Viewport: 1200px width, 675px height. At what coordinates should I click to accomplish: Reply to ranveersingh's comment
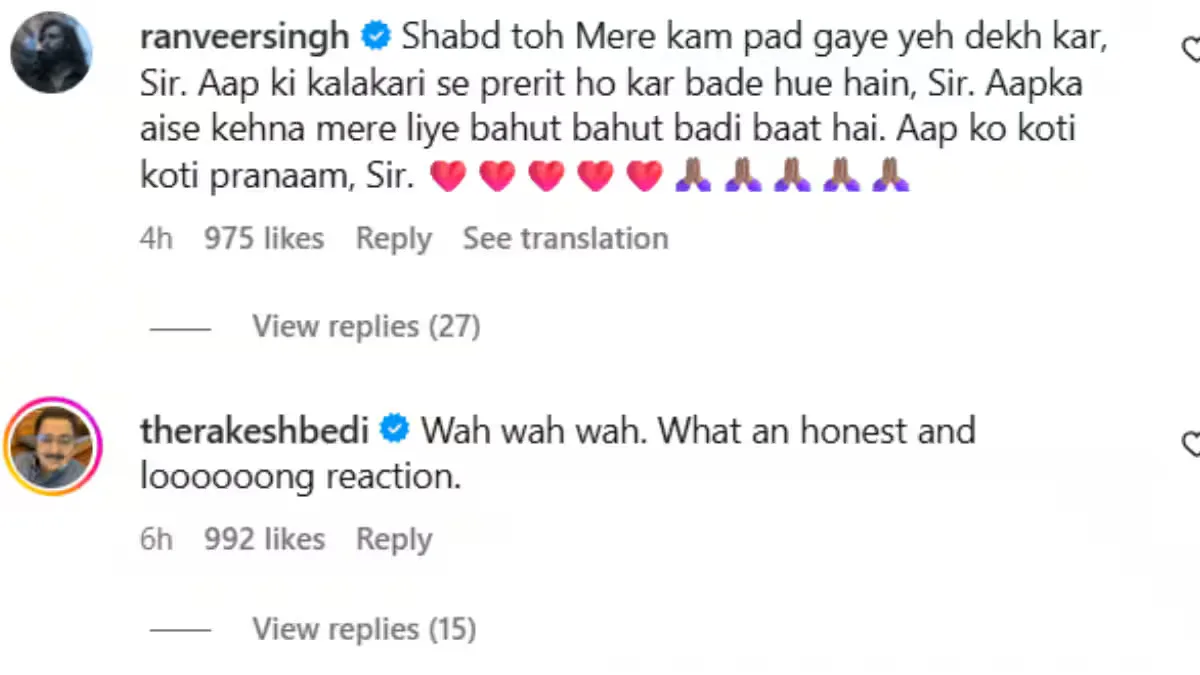(x=393, y=238)
